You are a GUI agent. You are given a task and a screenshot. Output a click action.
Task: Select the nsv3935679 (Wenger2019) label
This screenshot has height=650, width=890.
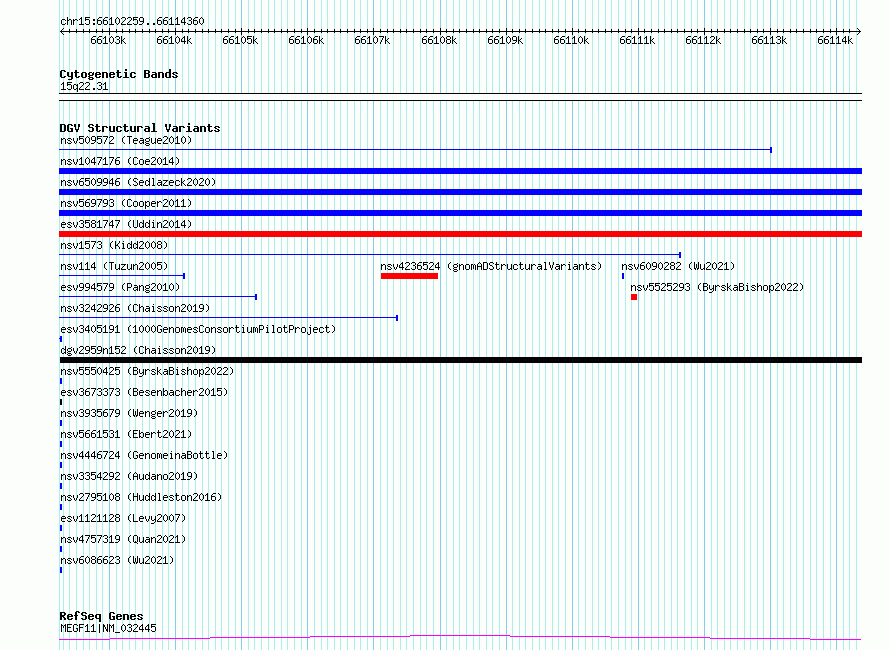tap(129, 413)
